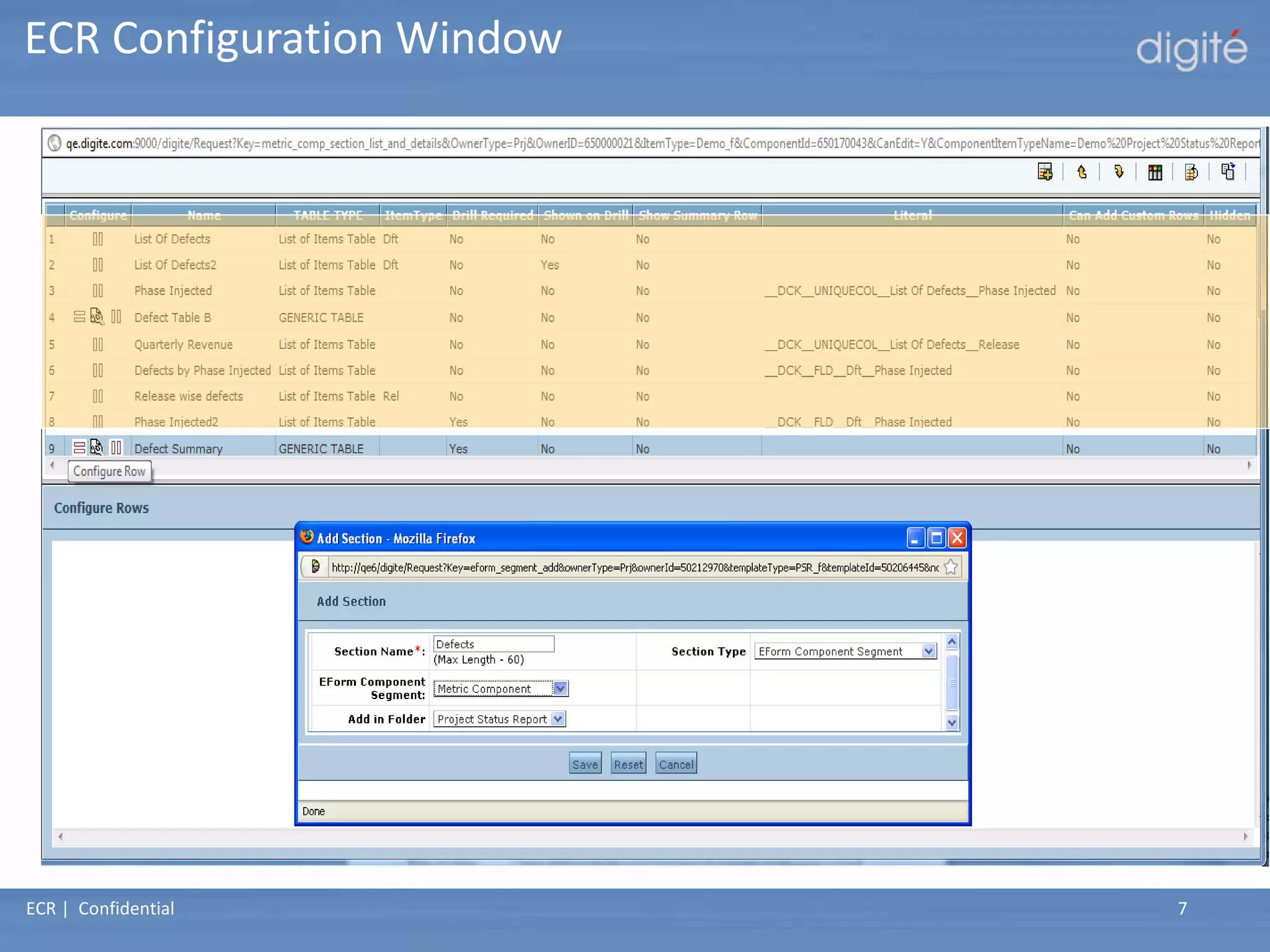The height and width of the screenshot is (952, 1270).
Task: Click bookmark star in Add Section address bar
Action: click(951, 566)
